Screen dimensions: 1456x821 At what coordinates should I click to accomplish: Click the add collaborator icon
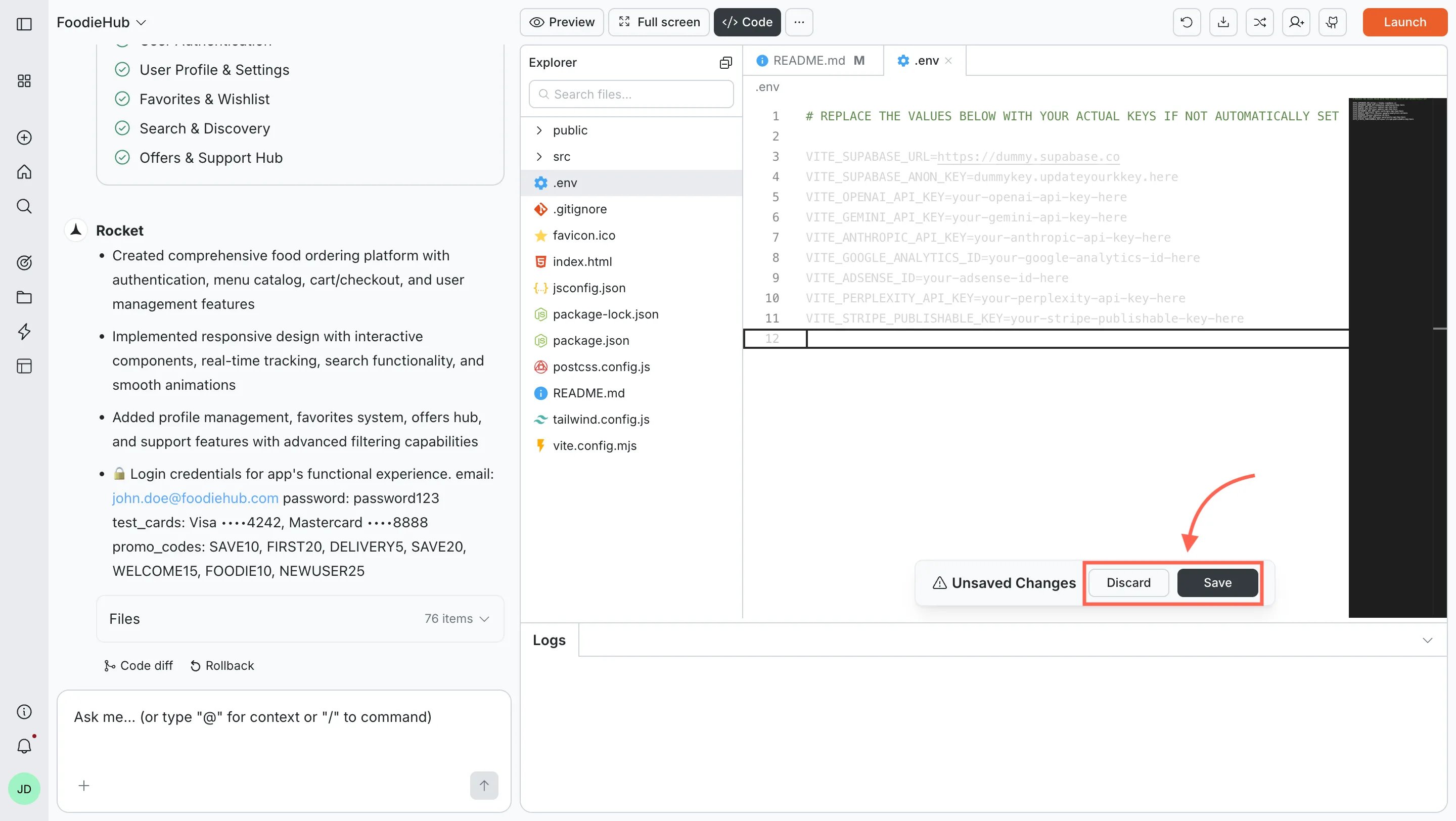point(1296,22)
